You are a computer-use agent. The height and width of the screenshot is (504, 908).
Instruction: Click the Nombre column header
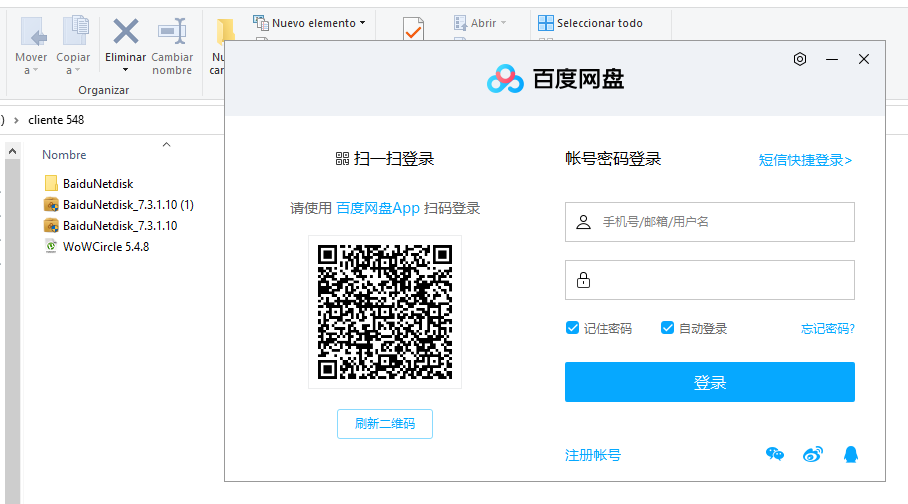pos(64,155)
